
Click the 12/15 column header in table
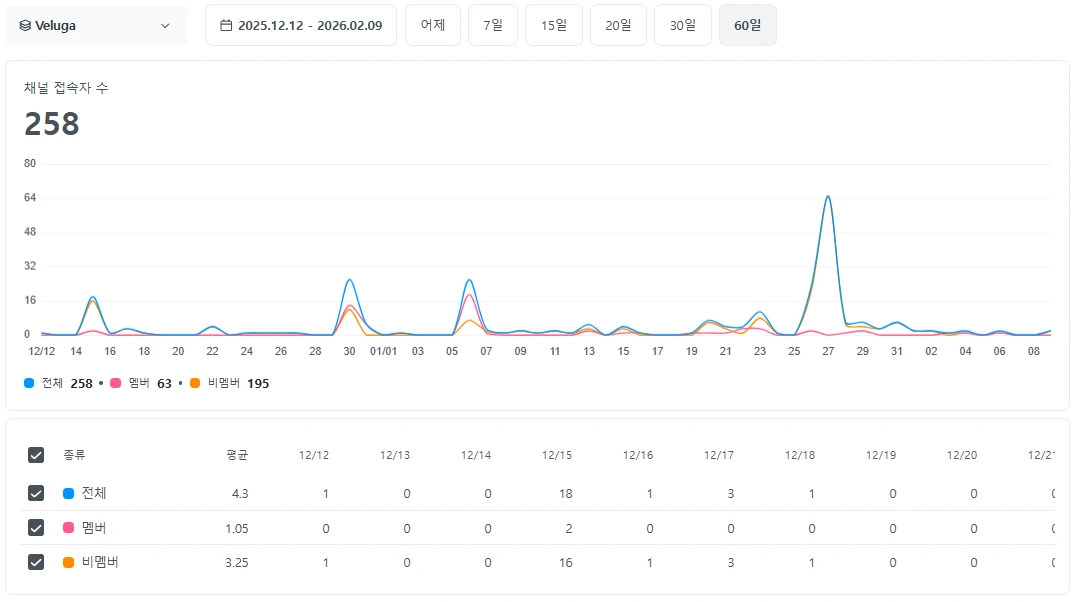pos(556,455)
